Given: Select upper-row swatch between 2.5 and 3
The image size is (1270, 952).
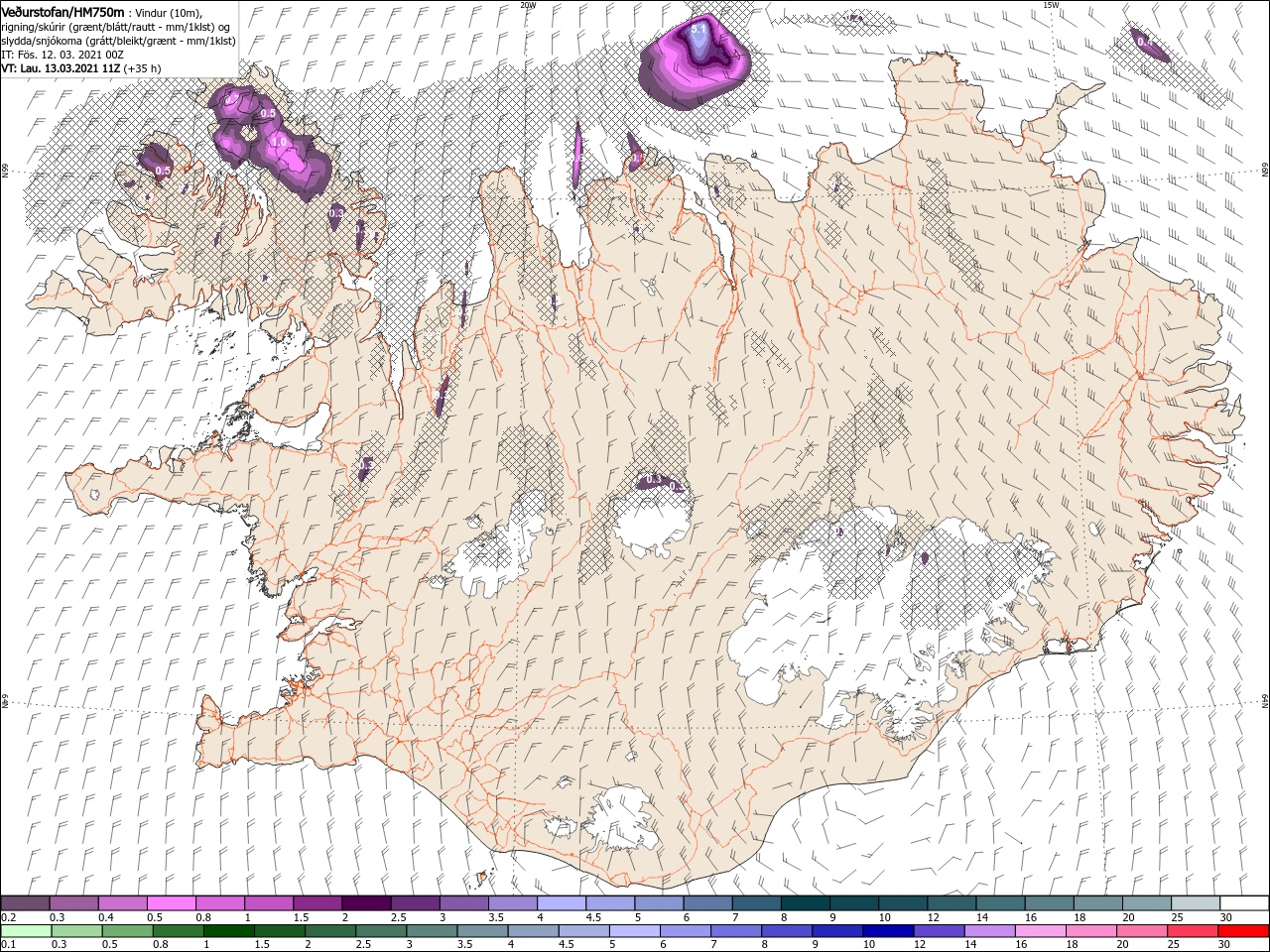Looking at the screenshot, I should pos(415,903).
